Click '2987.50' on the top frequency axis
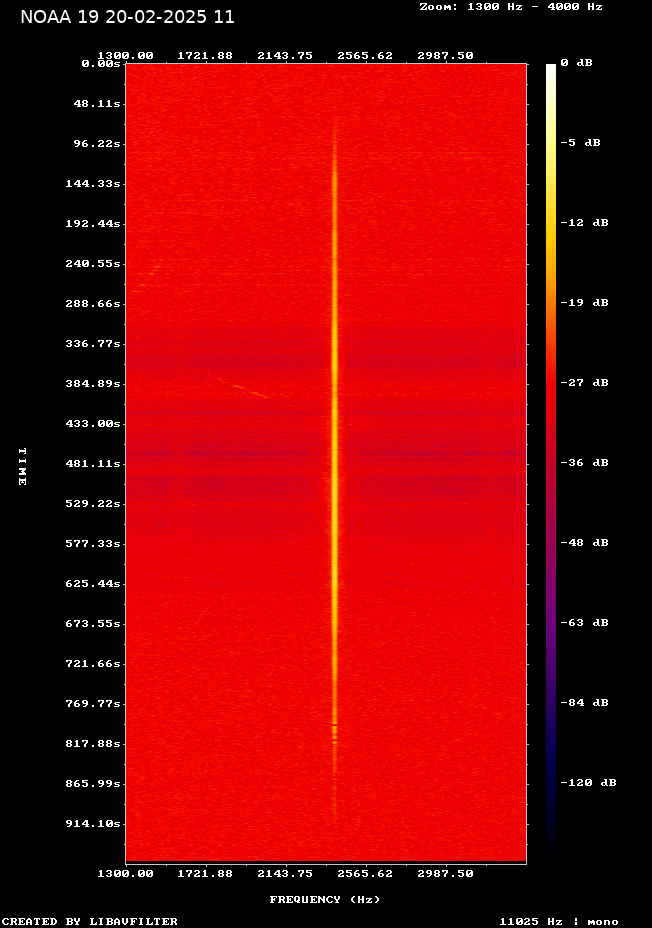Screen dimensions: 652x928 coord(446,56)
